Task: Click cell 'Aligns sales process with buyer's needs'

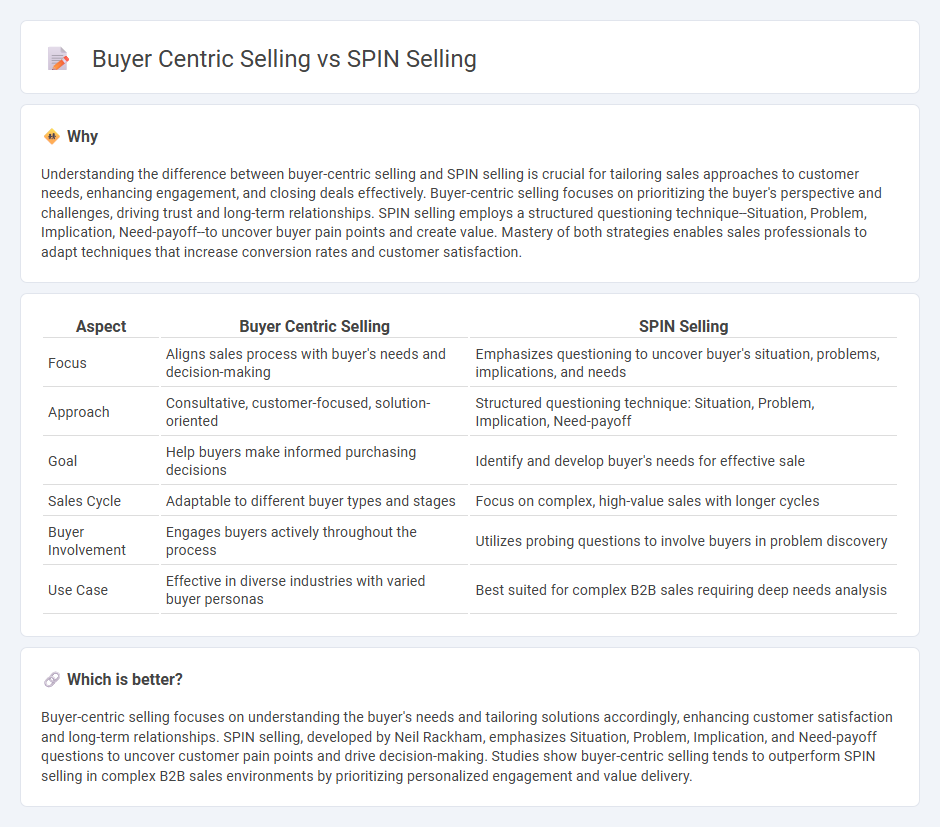Action: pos(314,363)
